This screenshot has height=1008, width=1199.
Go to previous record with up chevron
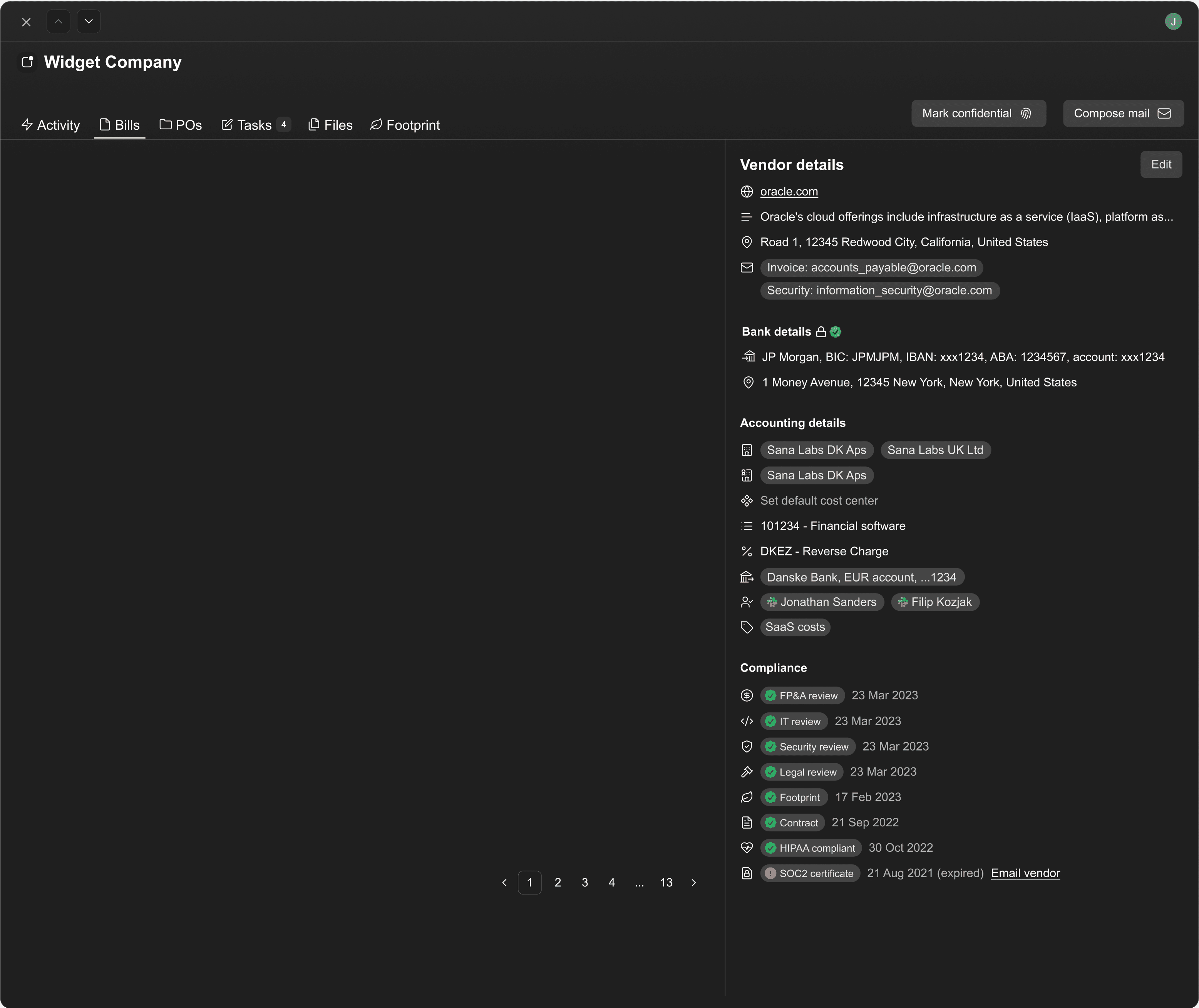pyautogui.click(x=58, y=22)
